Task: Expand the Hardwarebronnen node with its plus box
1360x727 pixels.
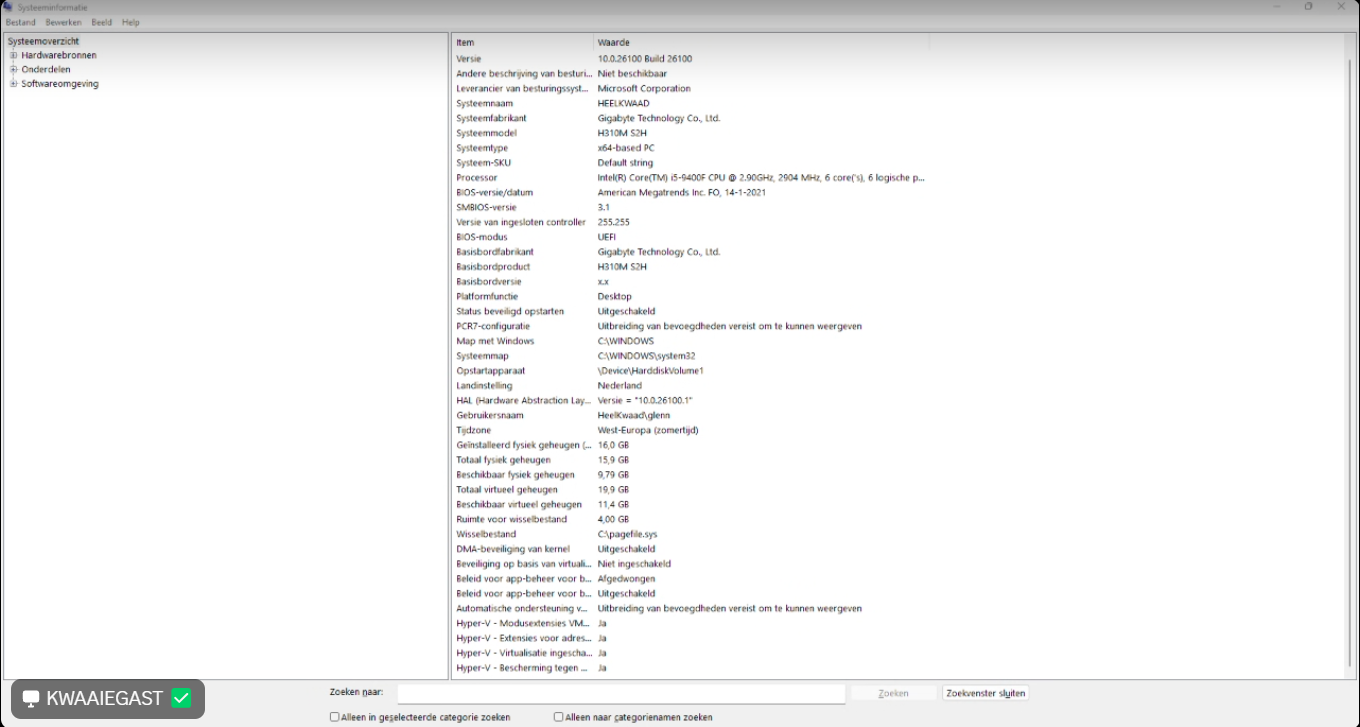Action: (x=14, y=56)
